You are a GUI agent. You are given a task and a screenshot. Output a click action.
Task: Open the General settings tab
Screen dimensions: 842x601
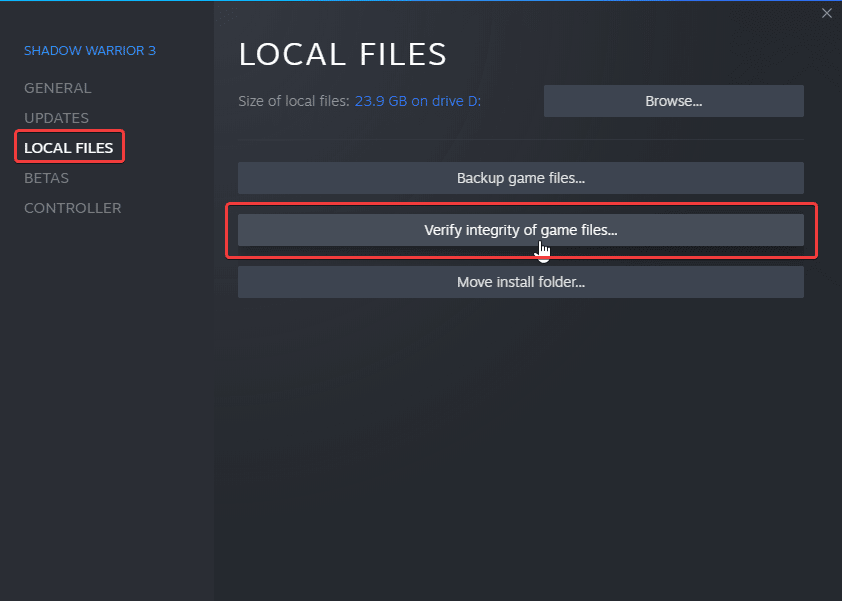(x=57, y=88)
